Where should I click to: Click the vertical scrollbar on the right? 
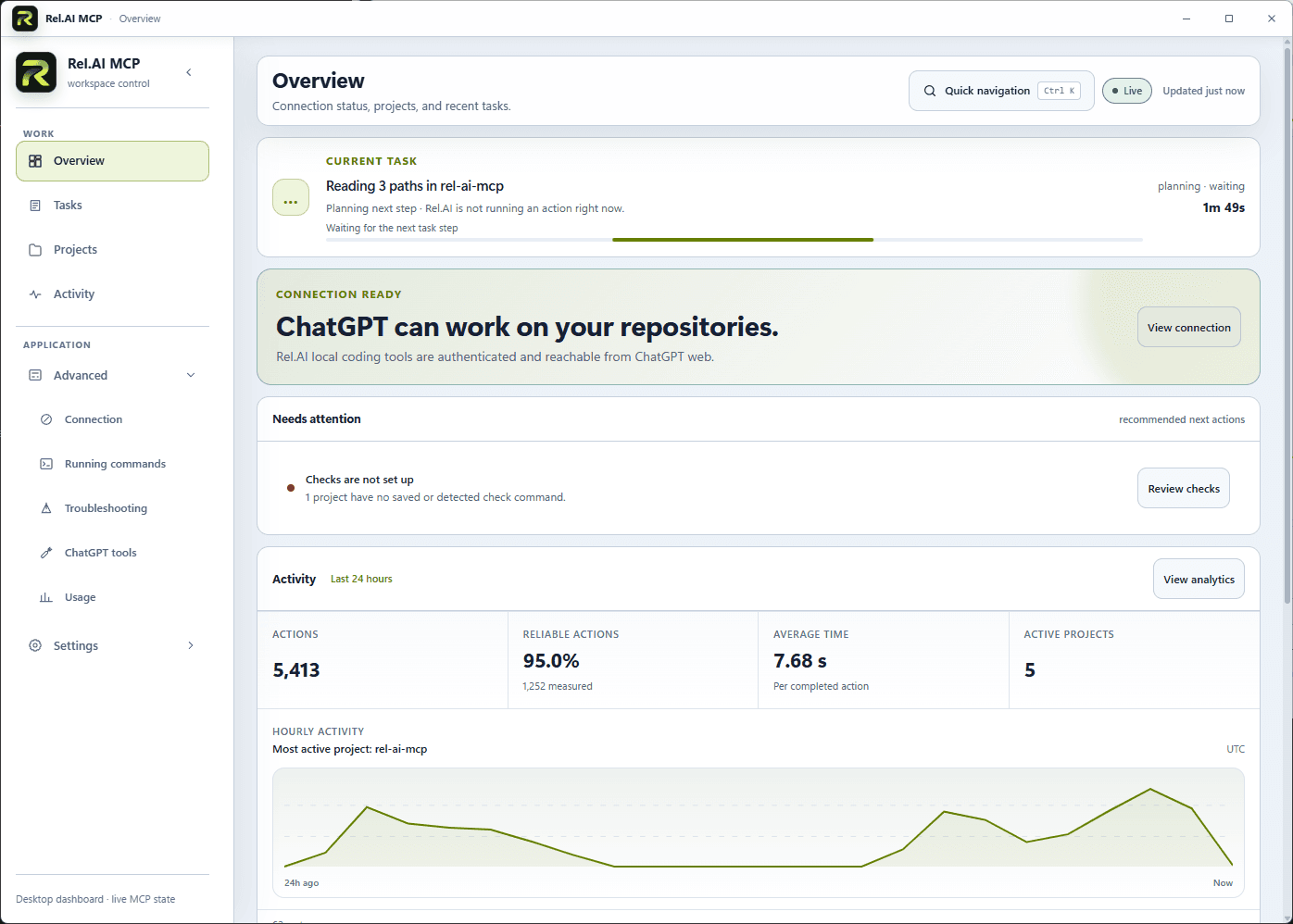coord(1287,324)
